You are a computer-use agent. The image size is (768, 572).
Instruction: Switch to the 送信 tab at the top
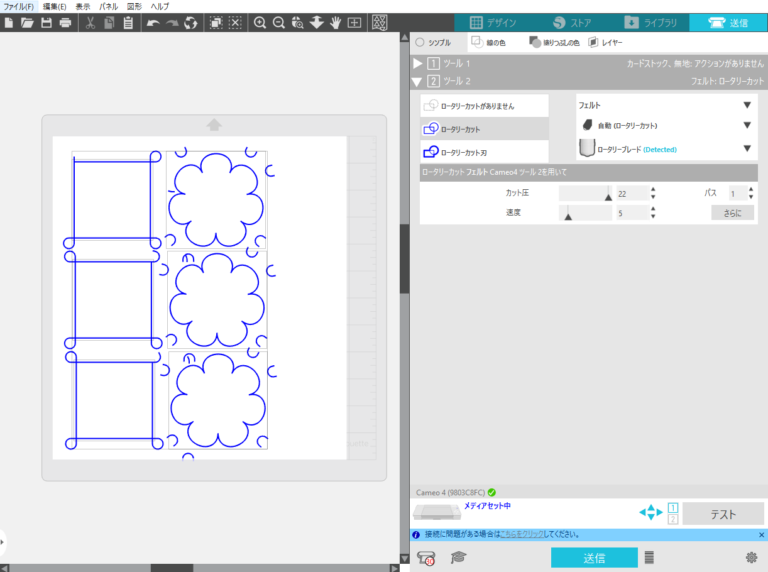coord(728,23)
